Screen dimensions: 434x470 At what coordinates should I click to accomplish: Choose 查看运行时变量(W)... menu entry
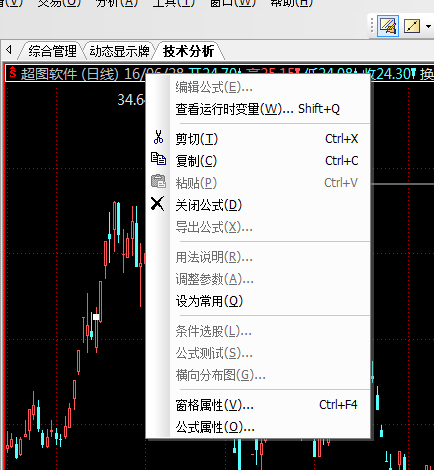point(258,109)
